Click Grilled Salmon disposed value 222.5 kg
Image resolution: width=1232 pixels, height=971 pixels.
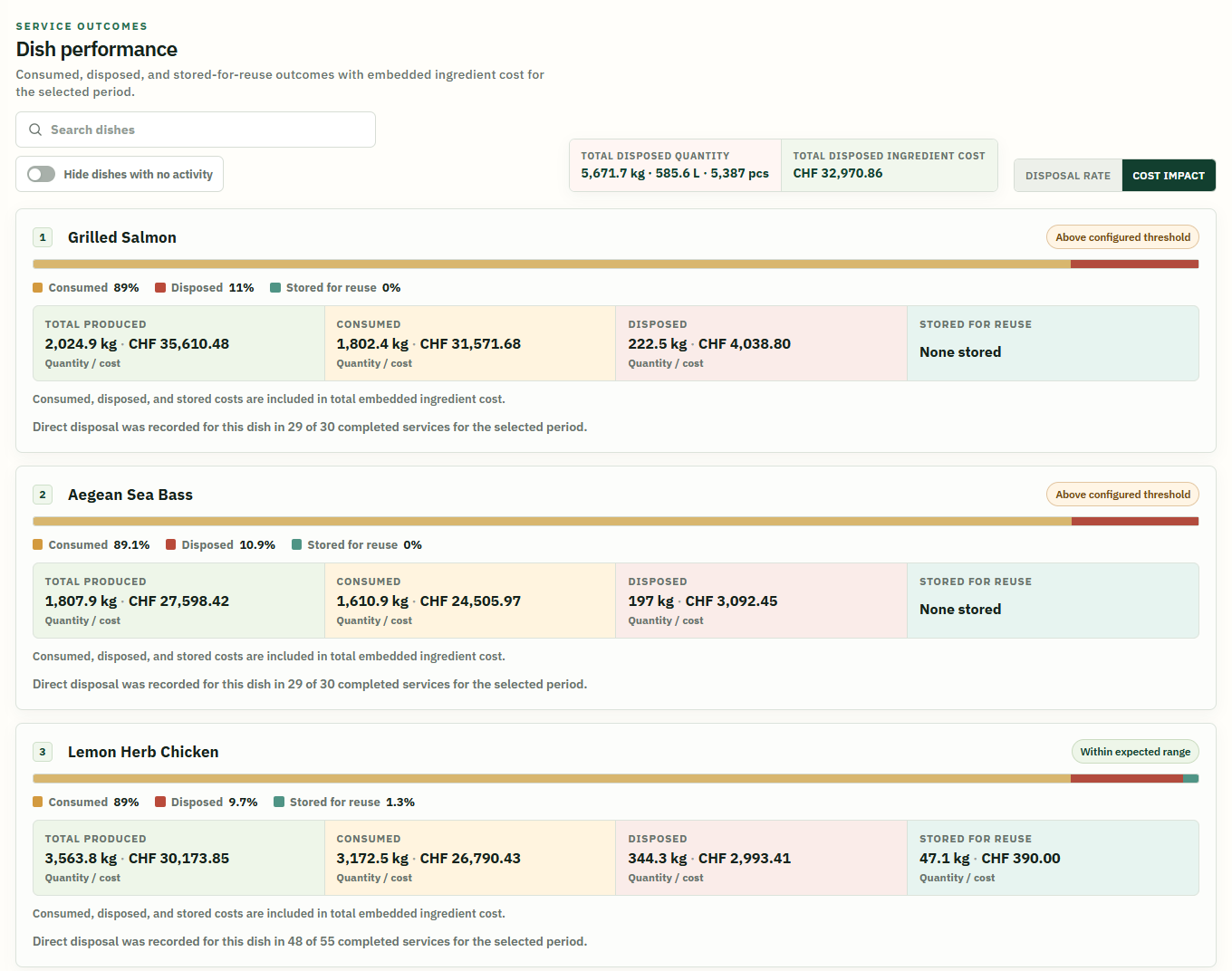tap(658, 344)
